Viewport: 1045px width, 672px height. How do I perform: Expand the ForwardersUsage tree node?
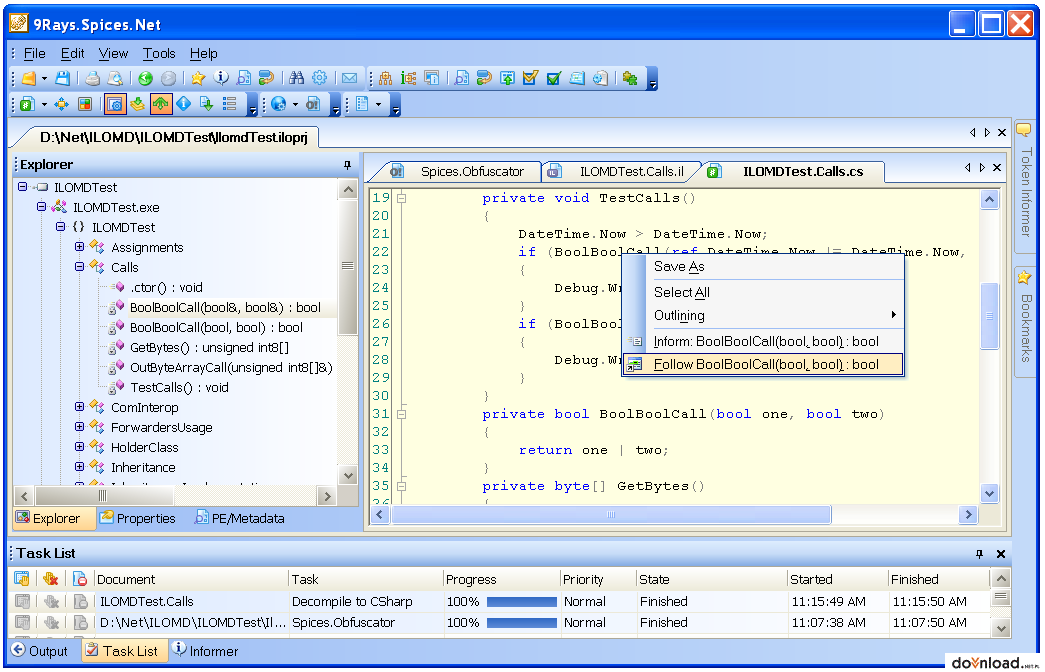[x=79, y=427]
